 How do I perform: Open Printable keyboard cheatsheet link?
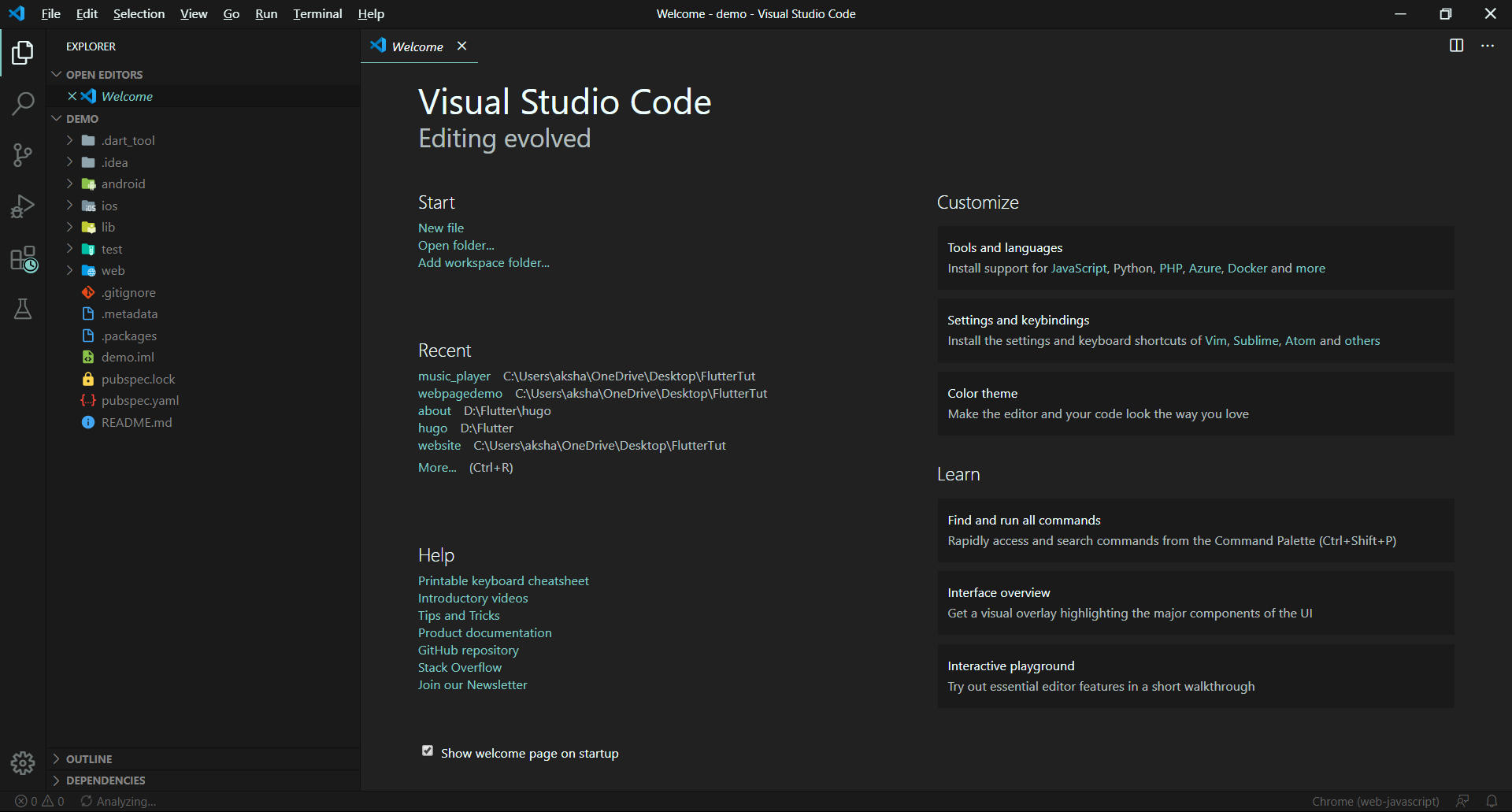tap(503, 580)
